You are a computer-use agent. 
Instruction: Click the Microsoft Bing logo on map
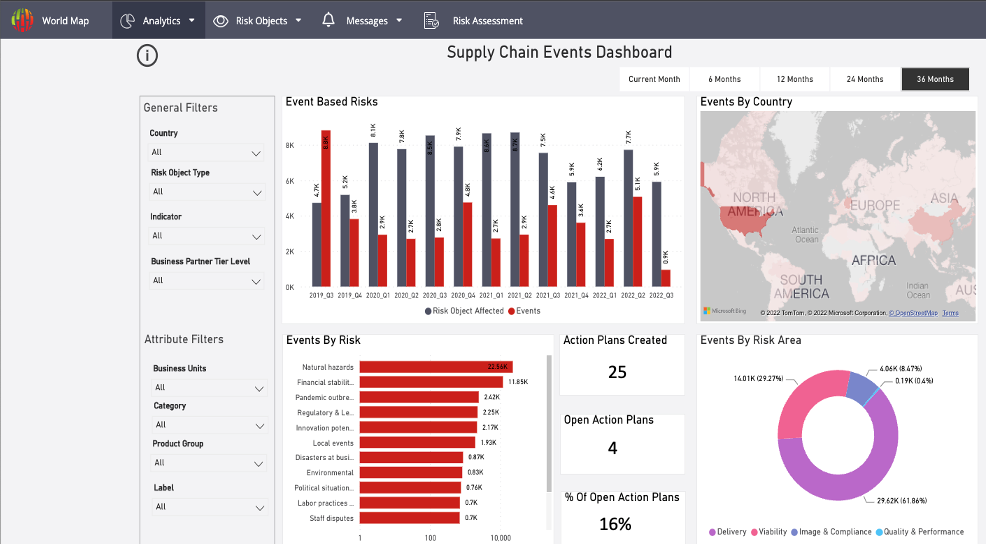(x=725, y=312)
